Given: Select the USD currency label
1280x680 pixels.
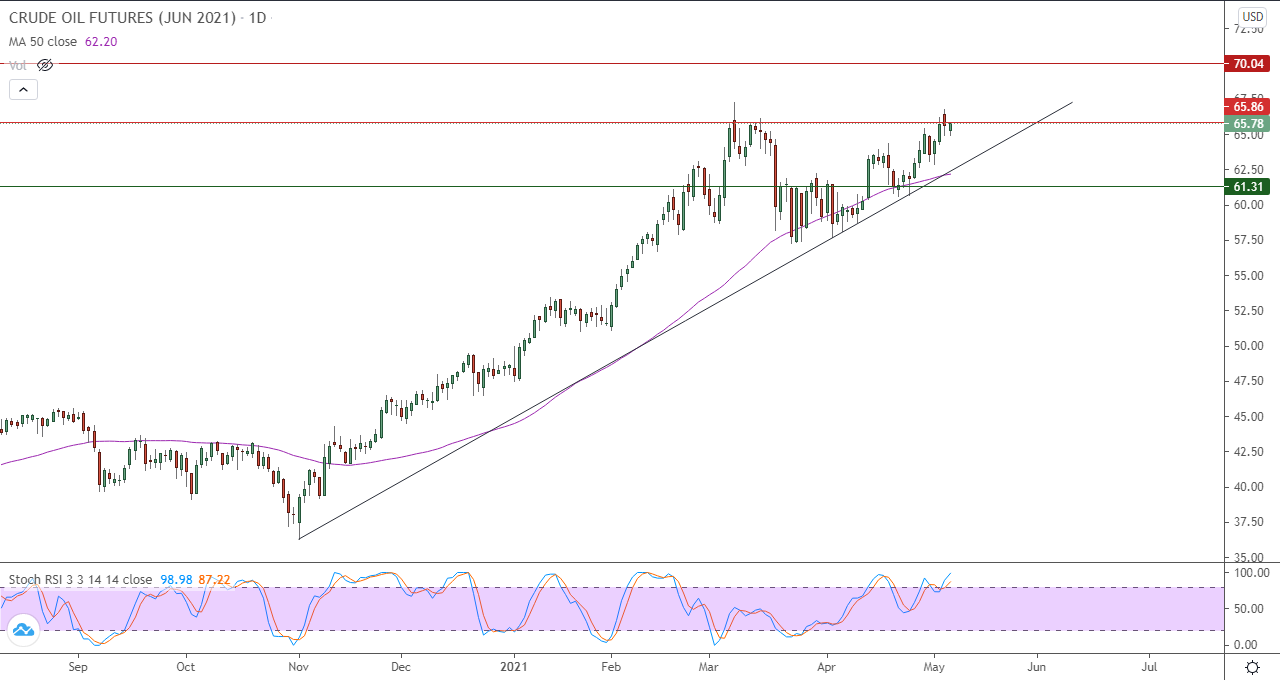Looking at the screenshot, I should click(x=1252, y=17).
